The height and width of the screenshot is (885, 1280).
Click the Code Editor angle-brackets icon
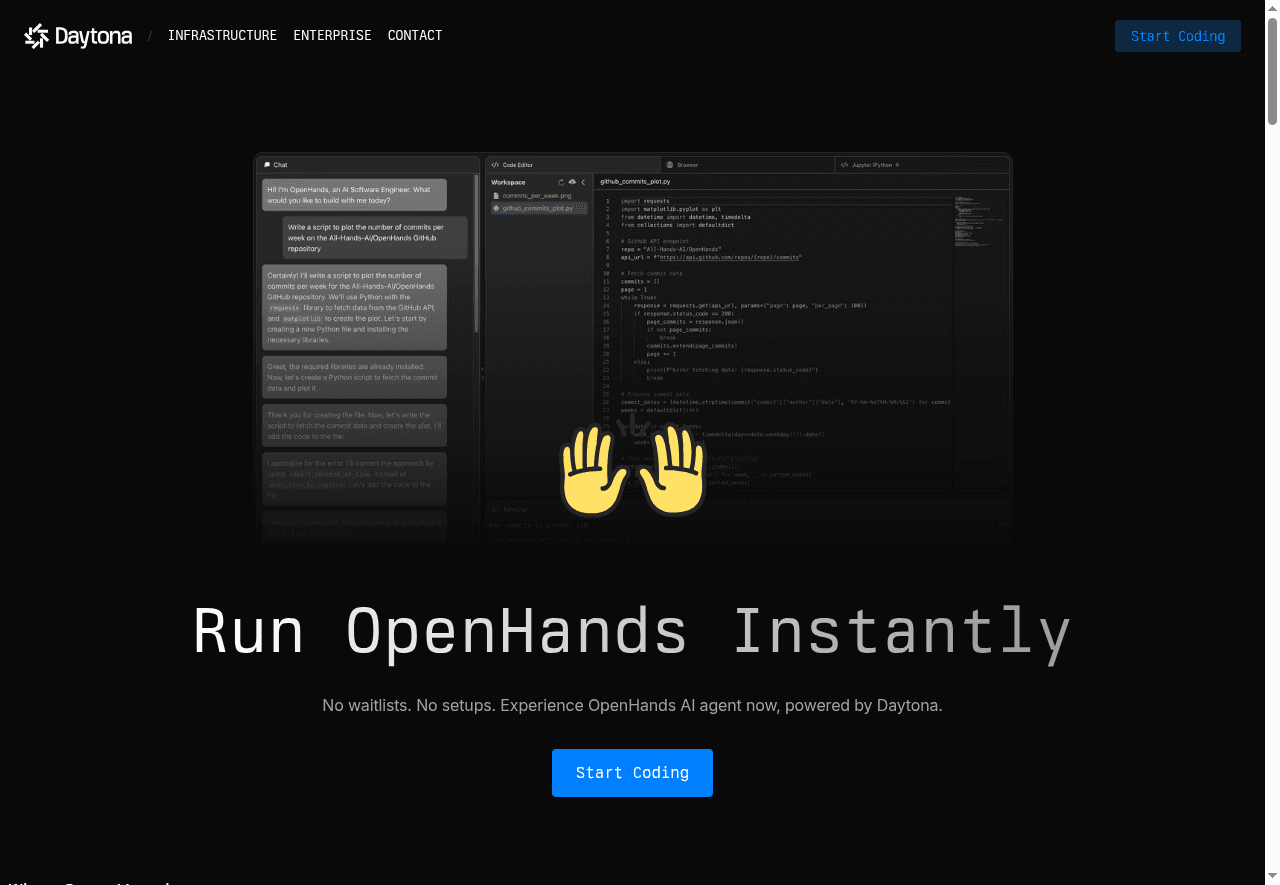point(495,163)
